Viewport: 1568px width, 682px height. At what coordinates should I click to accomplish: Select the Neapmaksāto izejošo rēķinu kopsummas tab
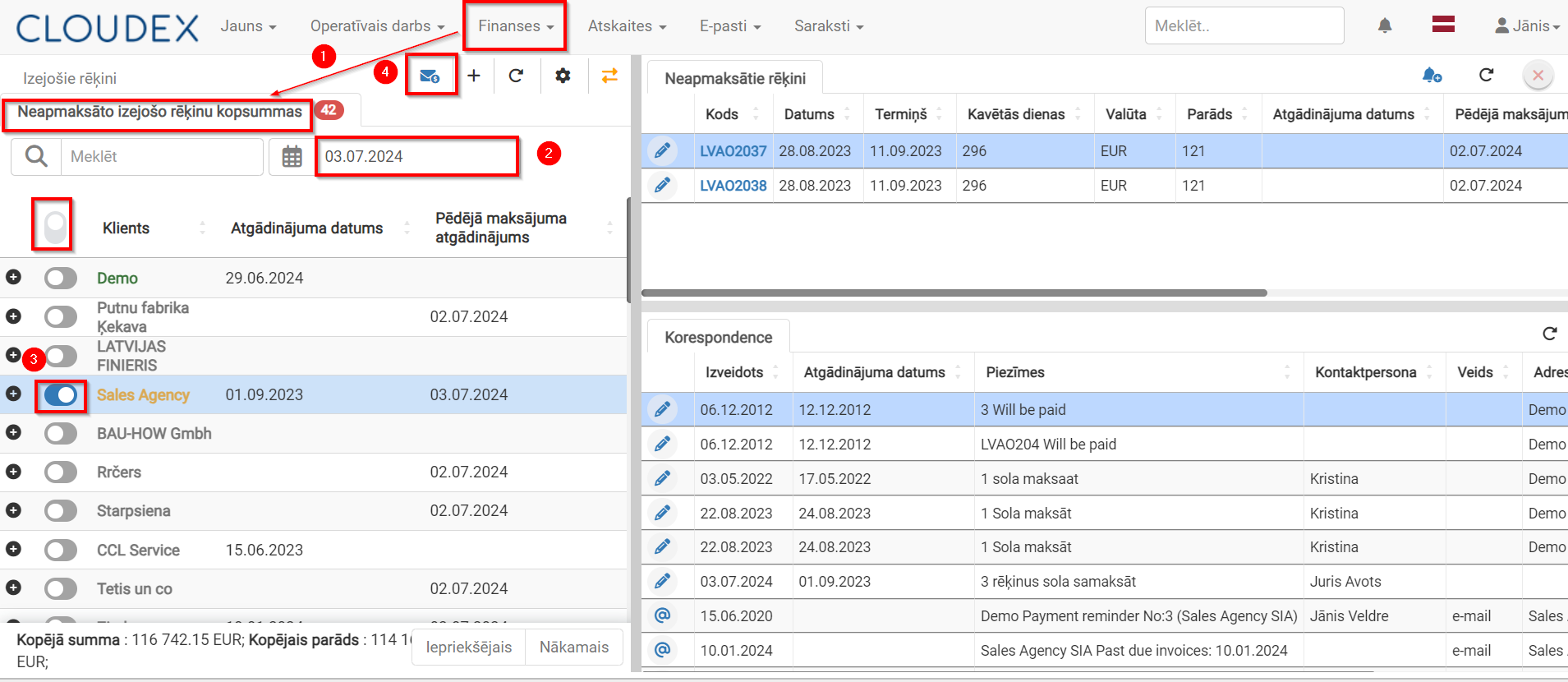159,112
